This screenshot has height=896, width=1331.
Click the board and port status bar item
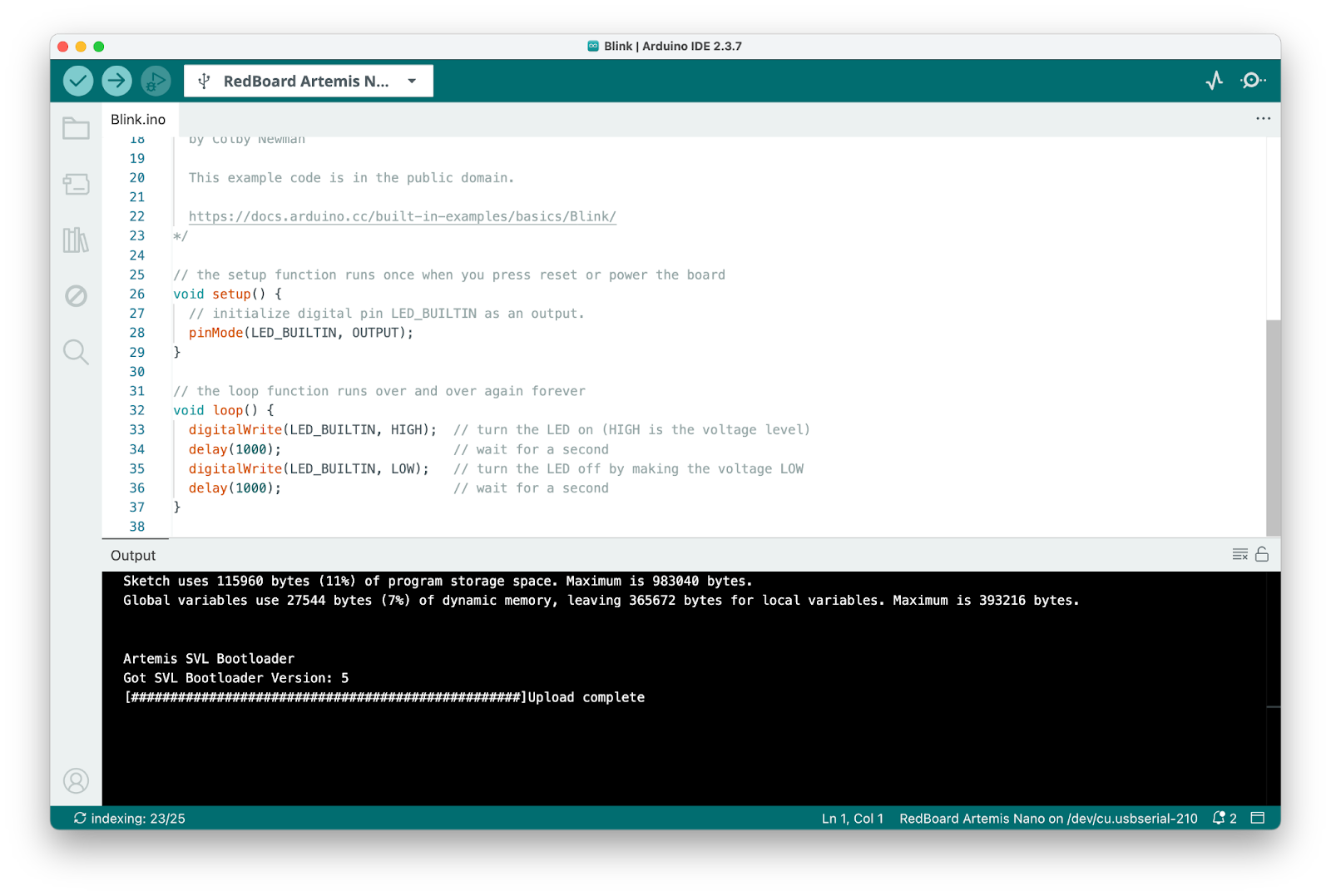pyautogui.click(x=1047, y=818)
